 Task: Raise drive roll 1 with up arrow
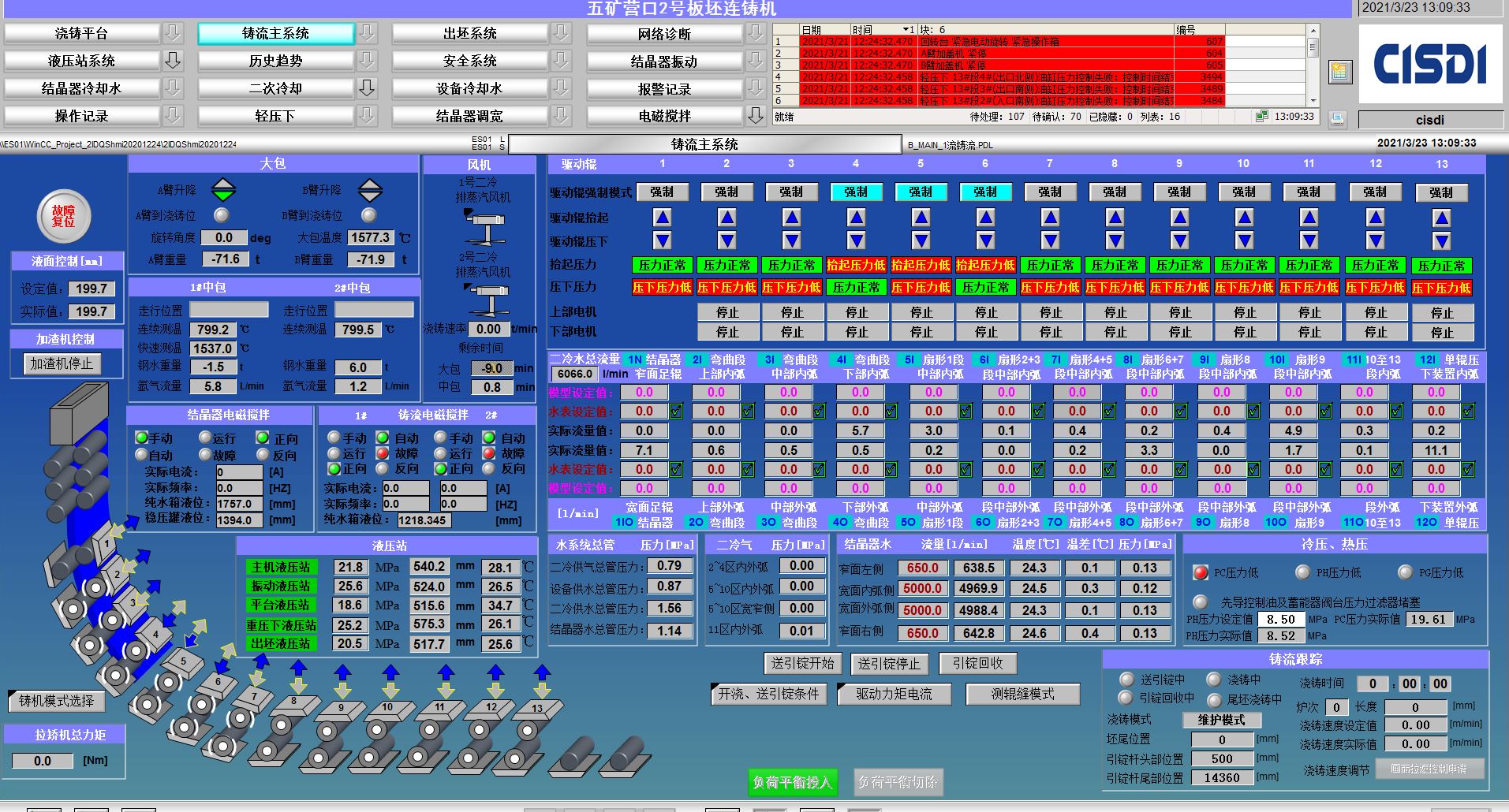[663, 218]
